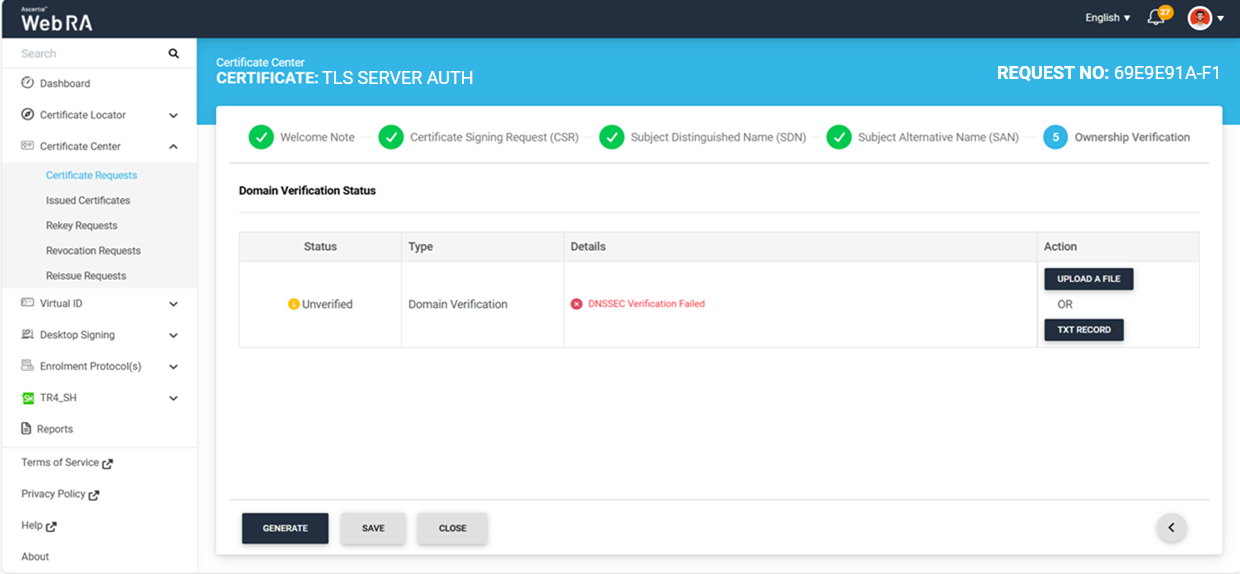Click the Ownership Verification step label
Viewport: 1240px width, 574px height.
tap(1132, 138)
